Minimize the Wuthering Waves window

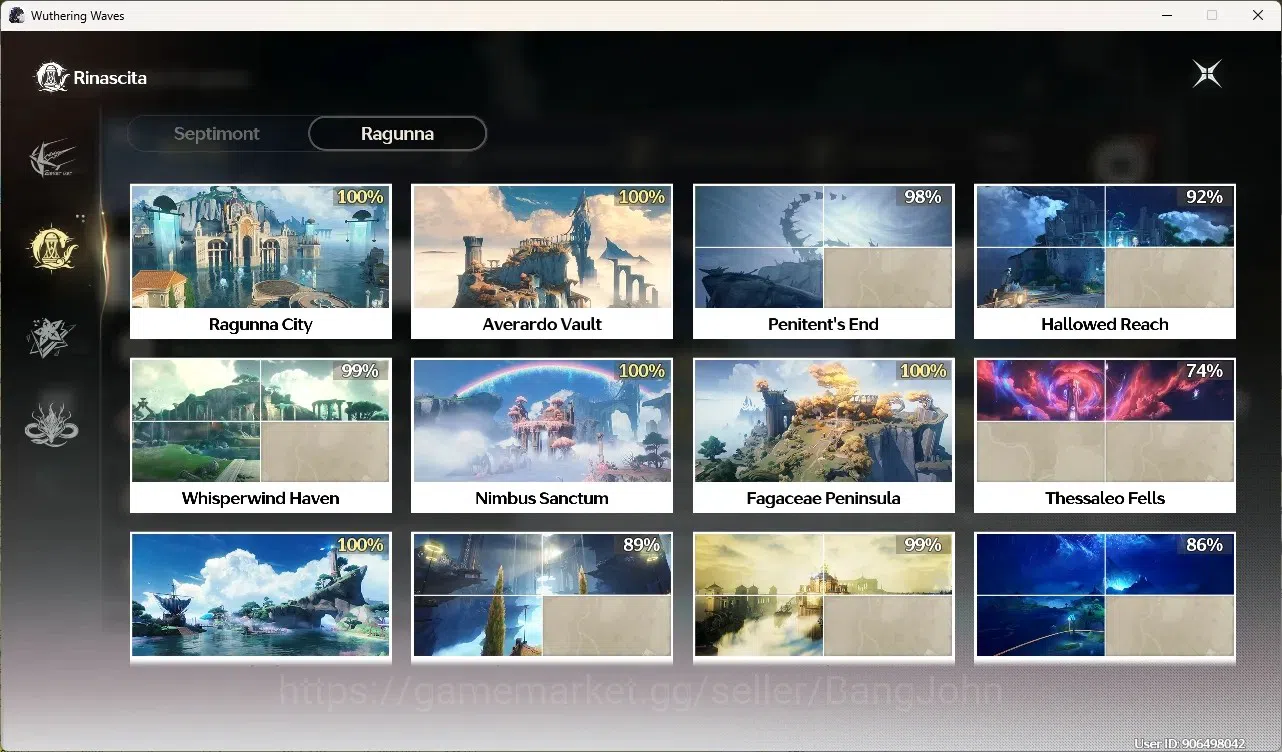click(1166, 15)
